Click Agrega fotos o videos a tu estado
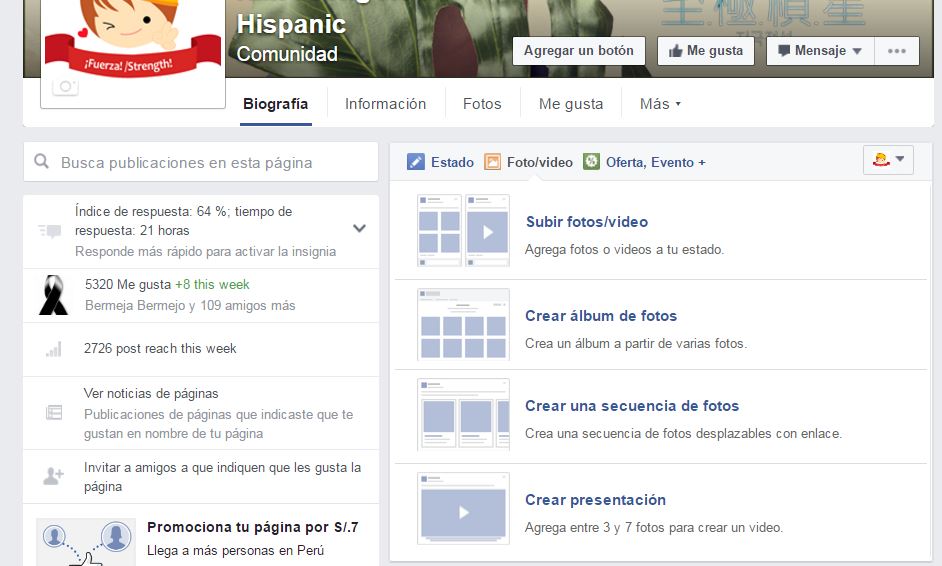The width and height of the screenshot is (942, 566). click(624, 249)
